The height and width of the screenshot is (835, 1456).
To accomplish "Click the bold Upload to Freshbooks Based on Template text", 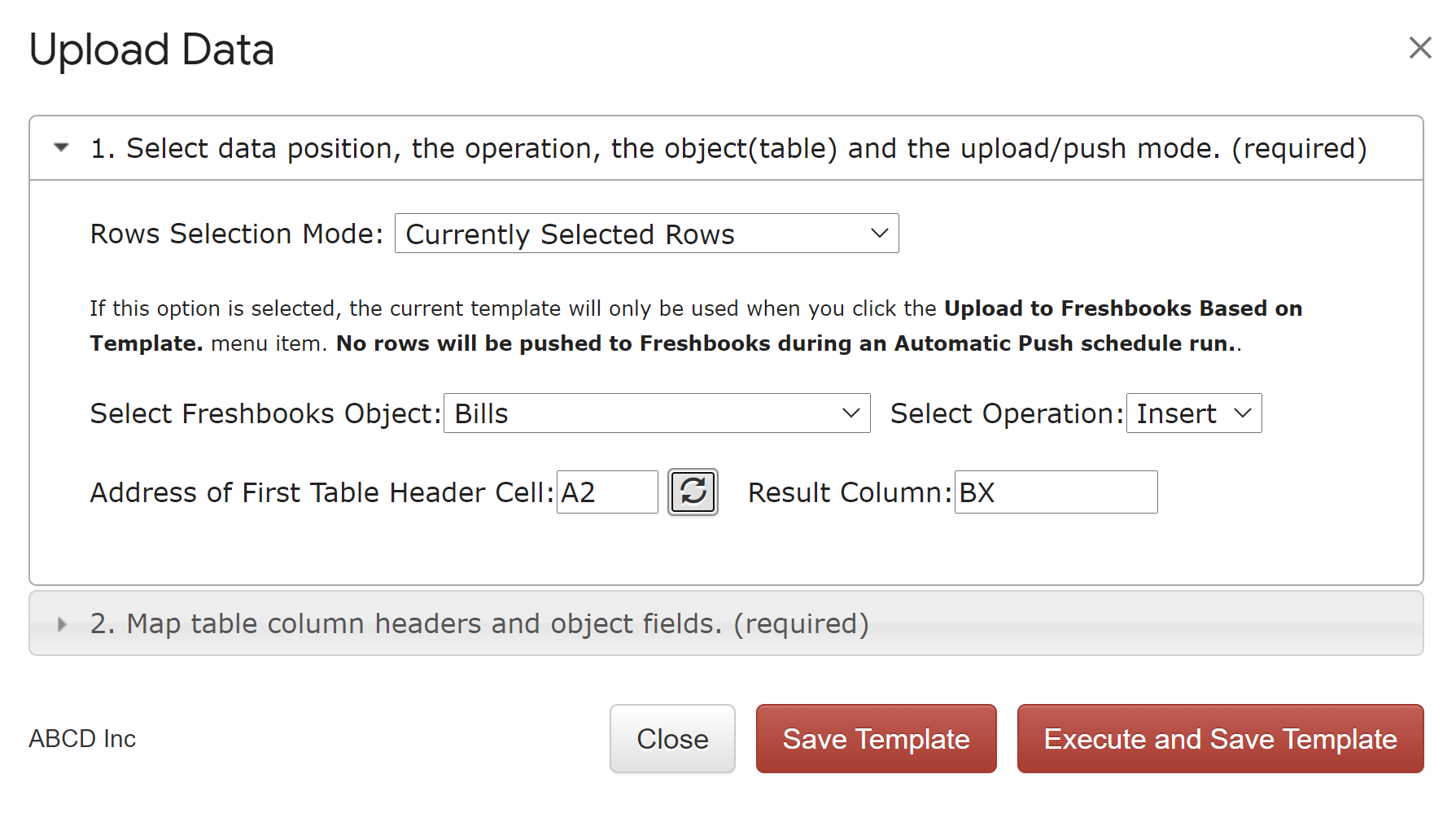I will (x=696, y=326).
